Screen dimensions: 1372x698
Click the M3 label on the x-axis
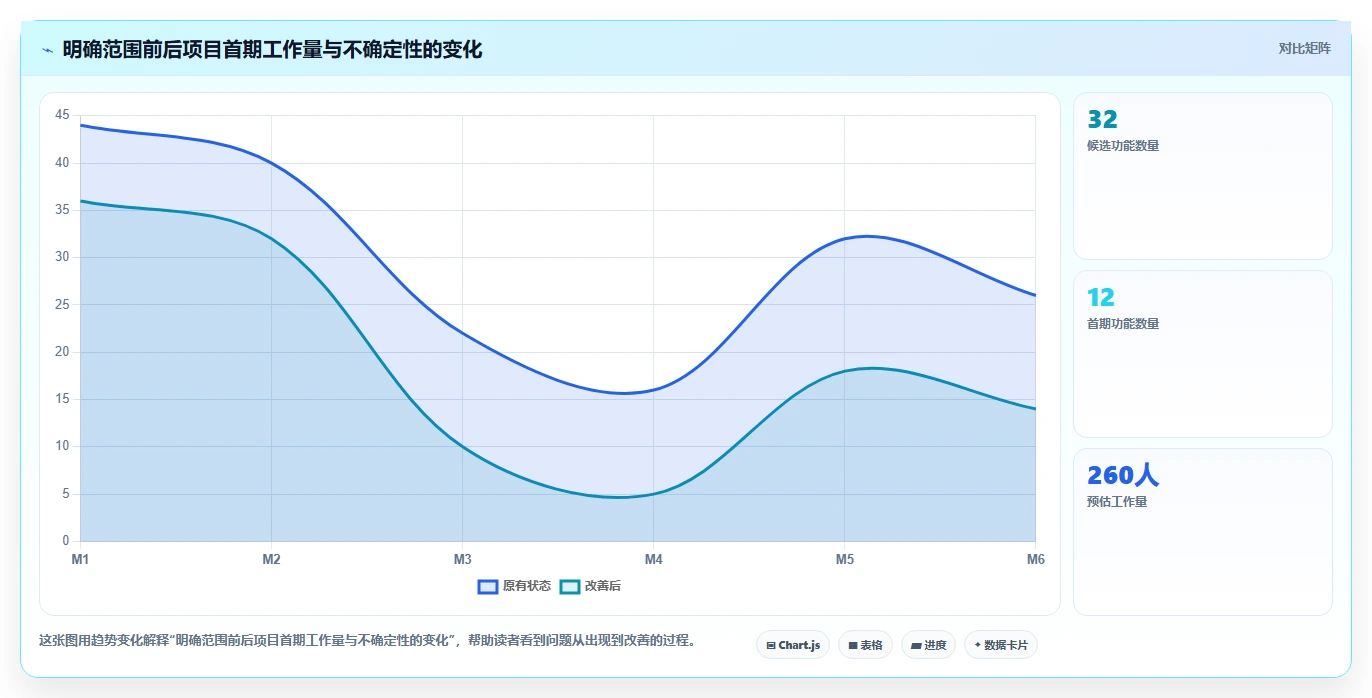(x=462, y=559)
